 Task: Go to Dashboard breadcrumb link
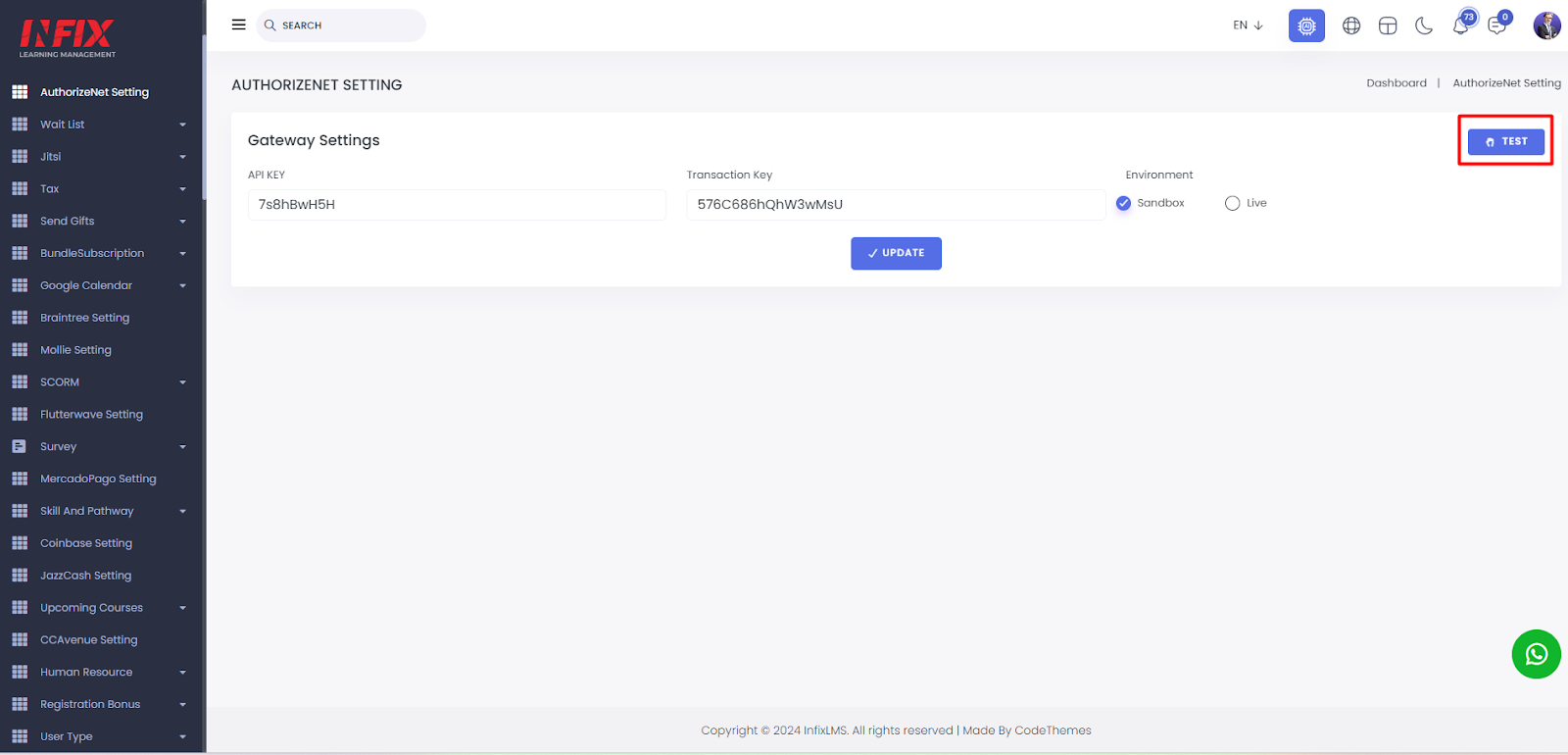coord(1396,83)
